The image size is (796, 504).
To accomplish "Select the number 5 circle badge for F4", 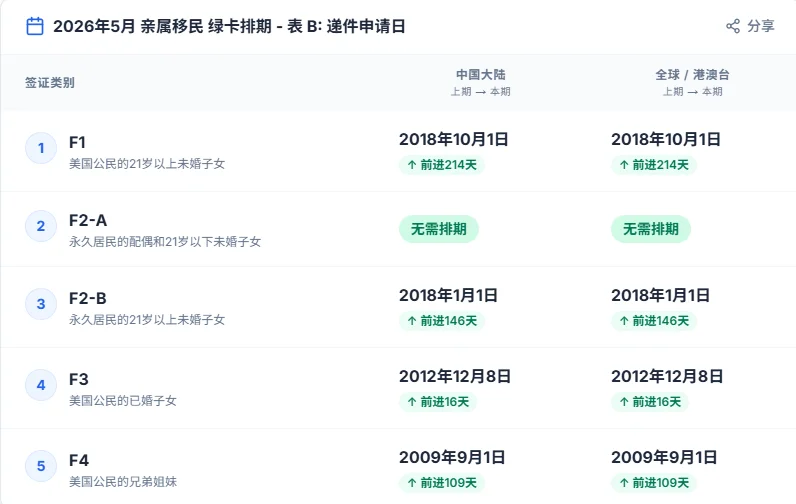I will tap(41, 465).
